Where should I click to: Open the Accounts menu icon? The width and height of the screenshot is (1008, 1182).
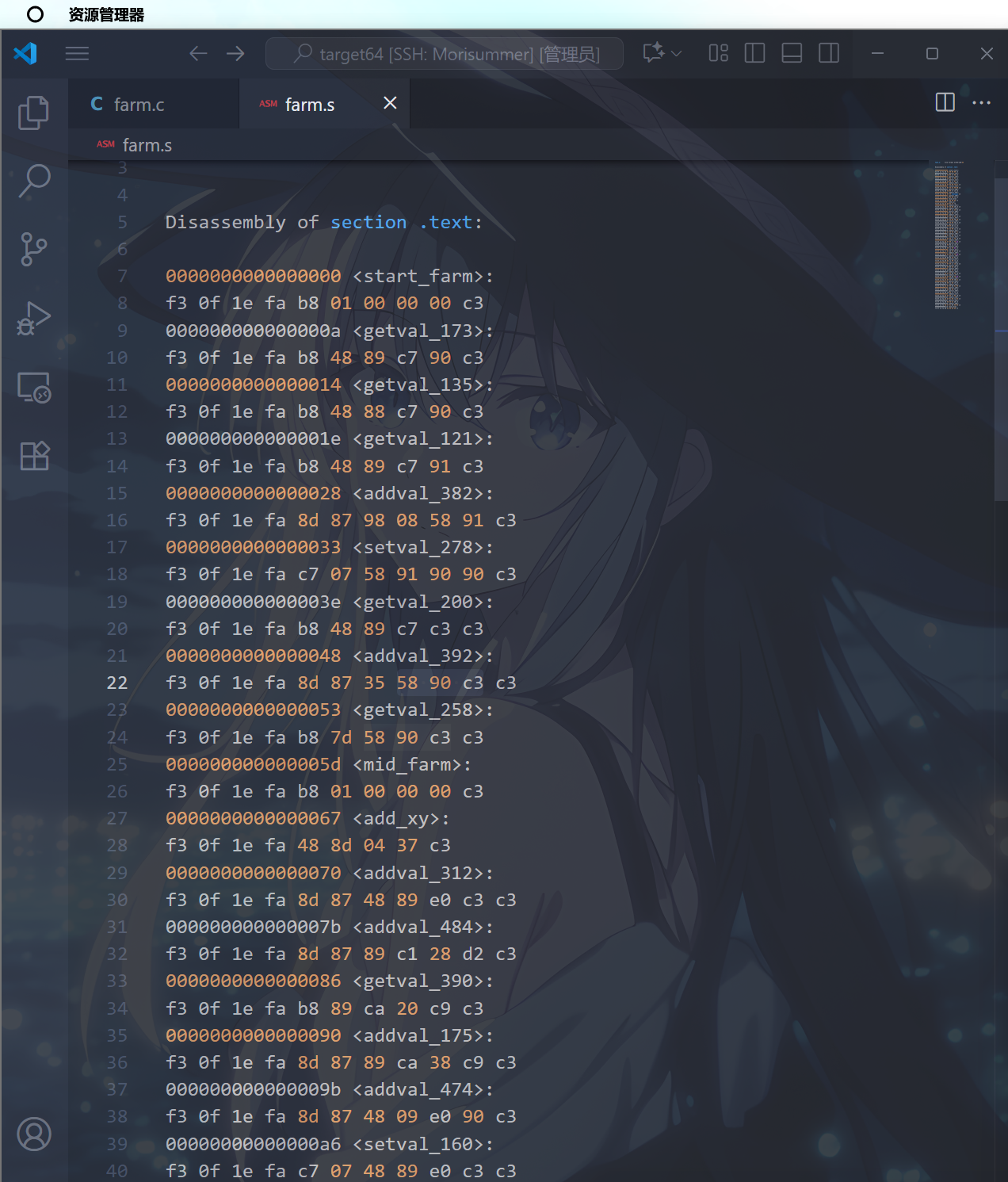pyautogui.click(x=34, y=1134)
